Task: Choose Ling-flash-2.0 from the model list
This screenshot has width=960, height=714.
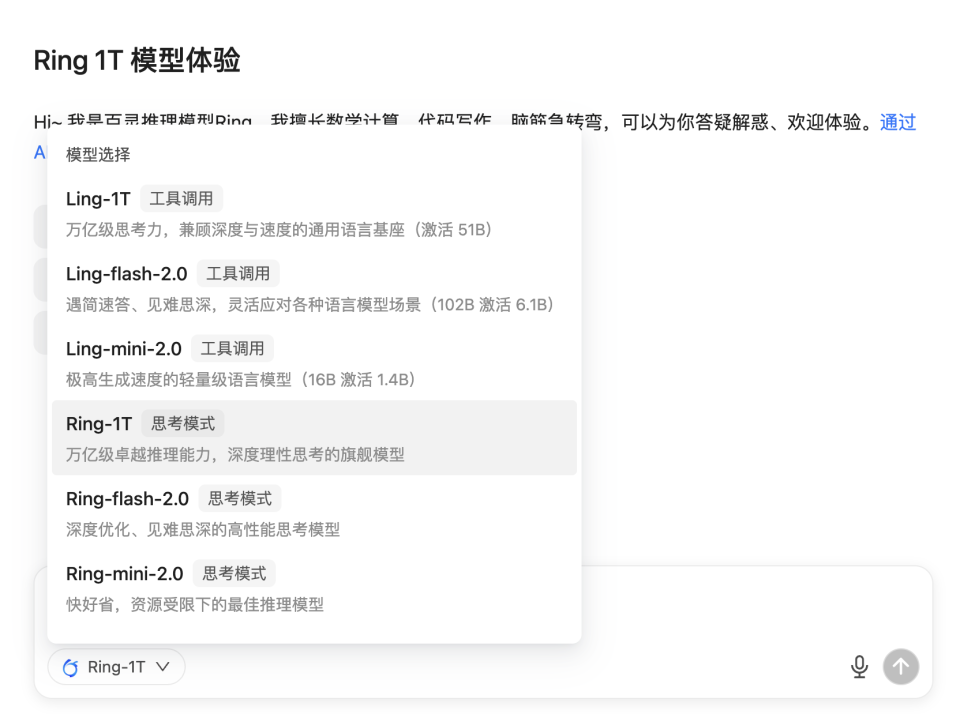Action: click(x=126, y=274)
